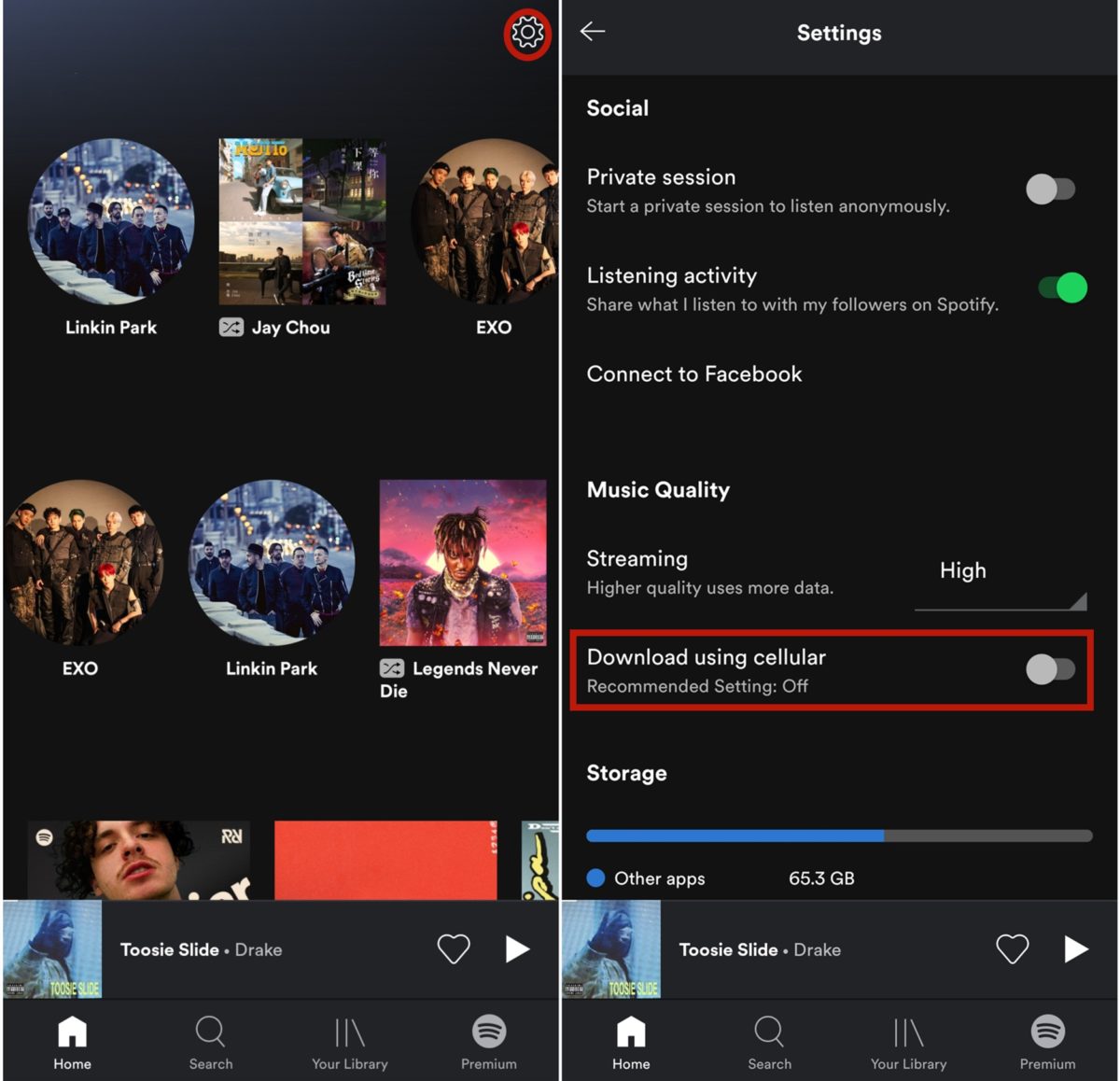Open Linkin Park artist in second row
The height and width of the screenshot is (1081, 1120).
point(272,563)
